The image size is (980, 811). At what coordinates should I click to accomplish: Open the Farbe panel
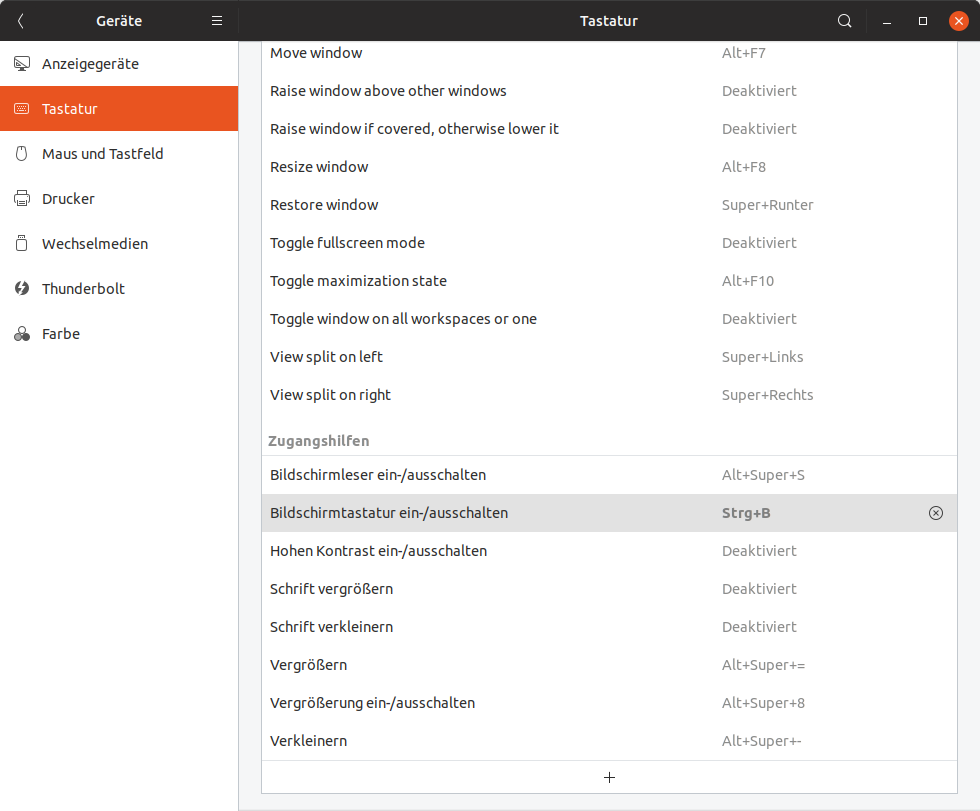pos(119,334)
